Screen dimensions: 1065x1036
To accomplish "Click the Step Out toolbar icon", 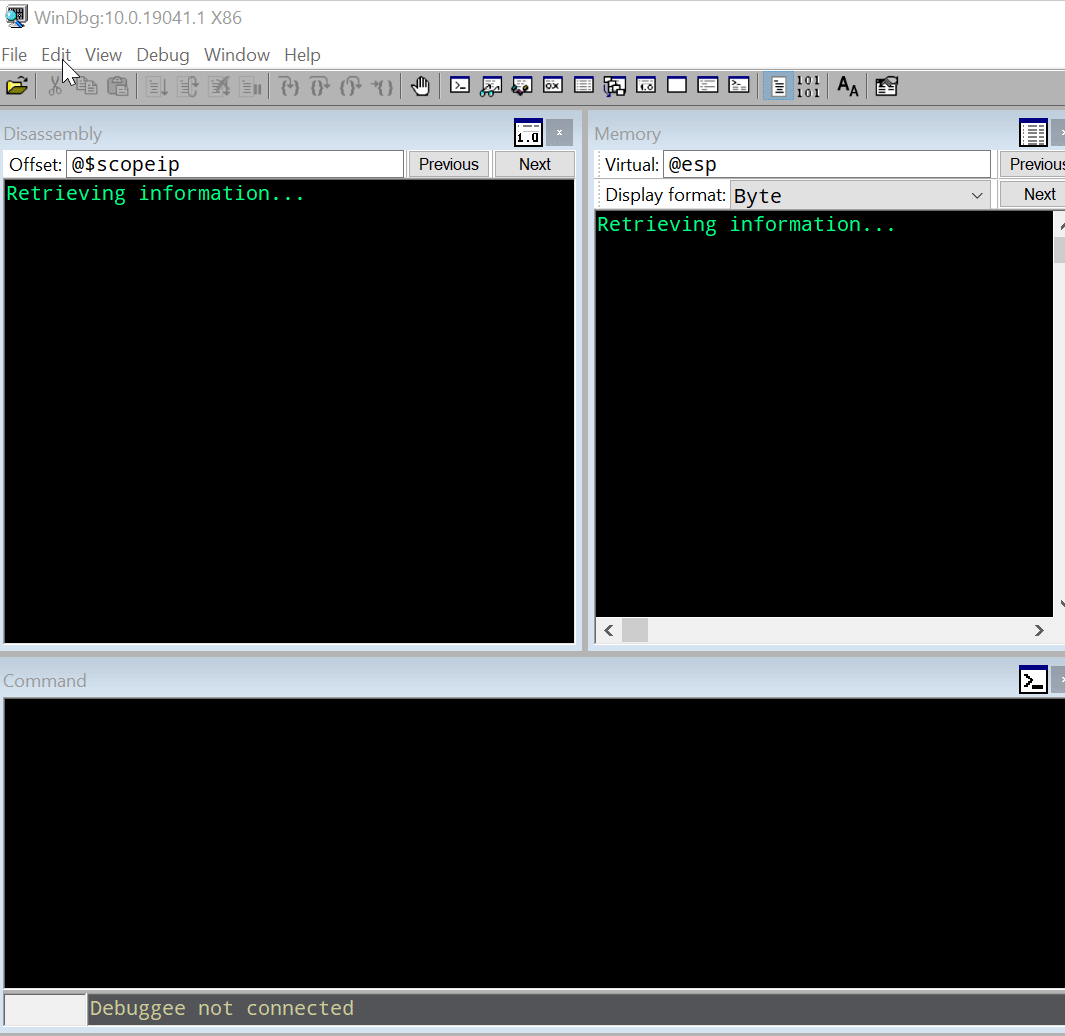I will 351,86.
